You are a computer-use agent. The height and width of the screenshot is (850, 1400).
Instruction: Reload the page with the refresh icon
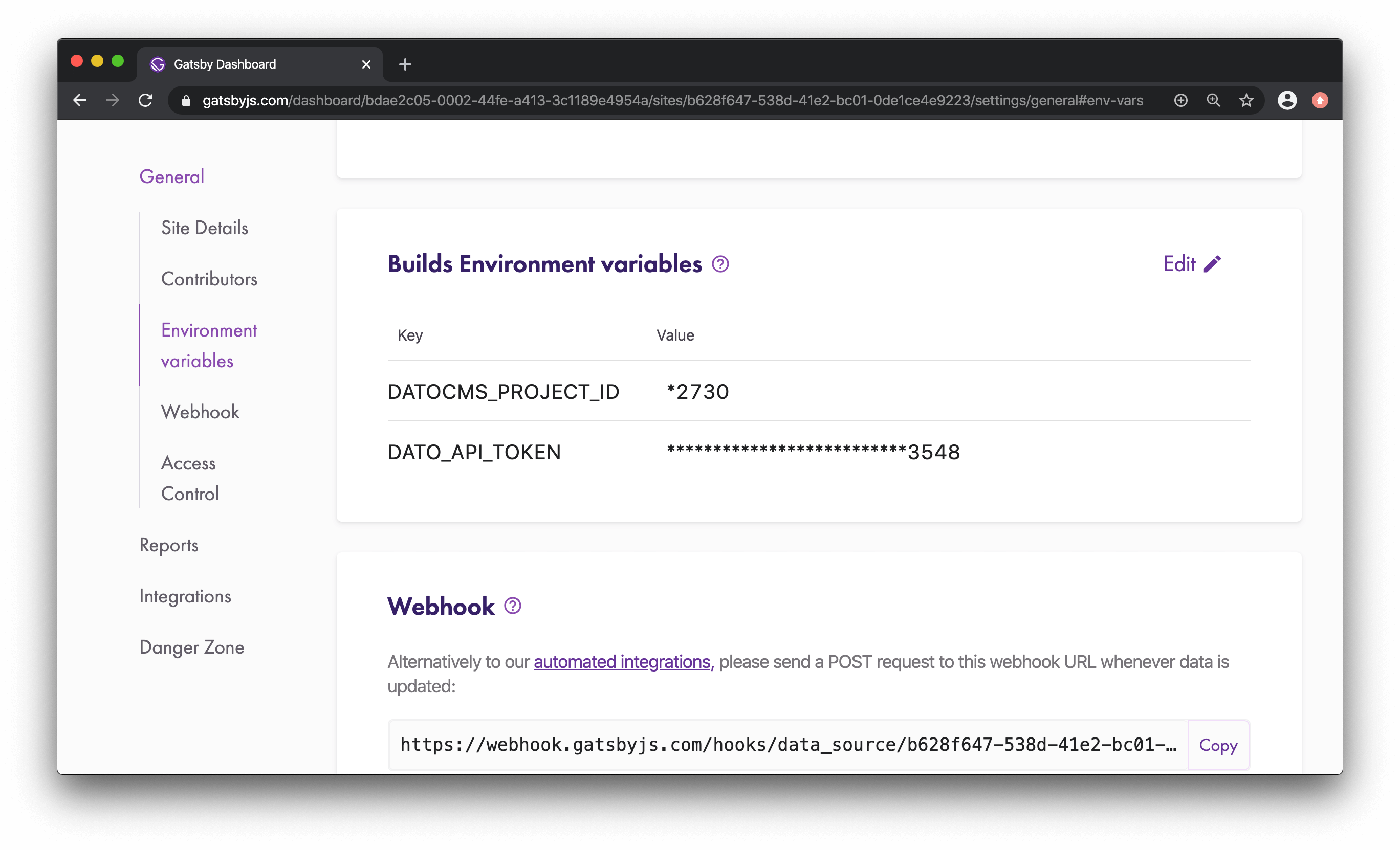coord(146,101)
